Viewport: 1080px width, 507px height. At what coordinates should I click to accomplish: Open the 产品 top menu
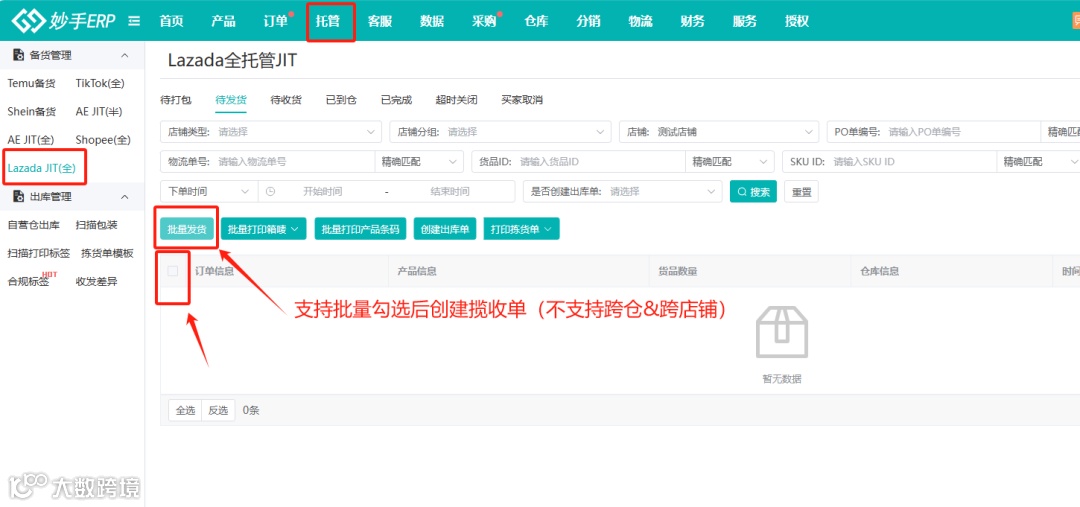click(223, 21)
